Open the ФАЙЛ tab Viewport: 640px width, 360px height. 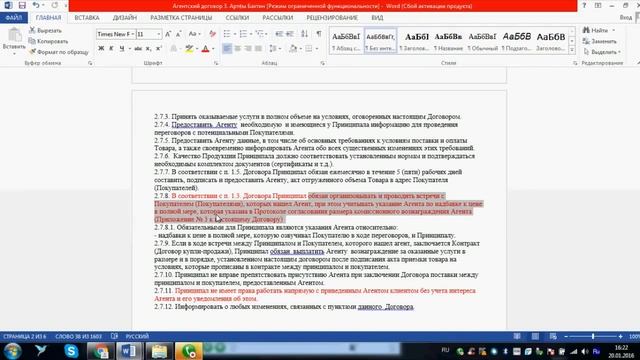coord(14,18)
